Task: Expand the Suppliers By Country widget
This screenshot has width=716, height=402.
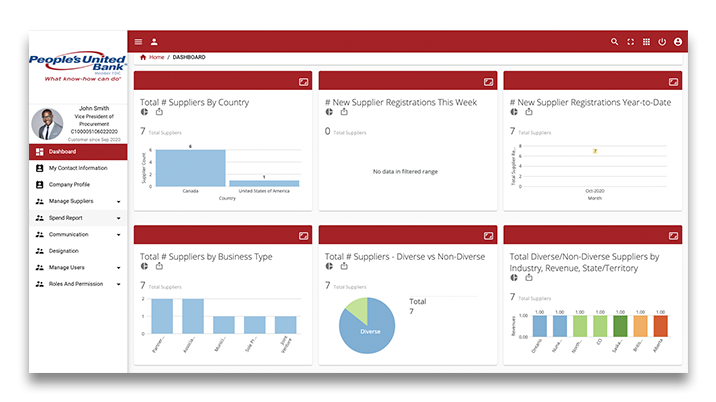Action: (302, 81)
